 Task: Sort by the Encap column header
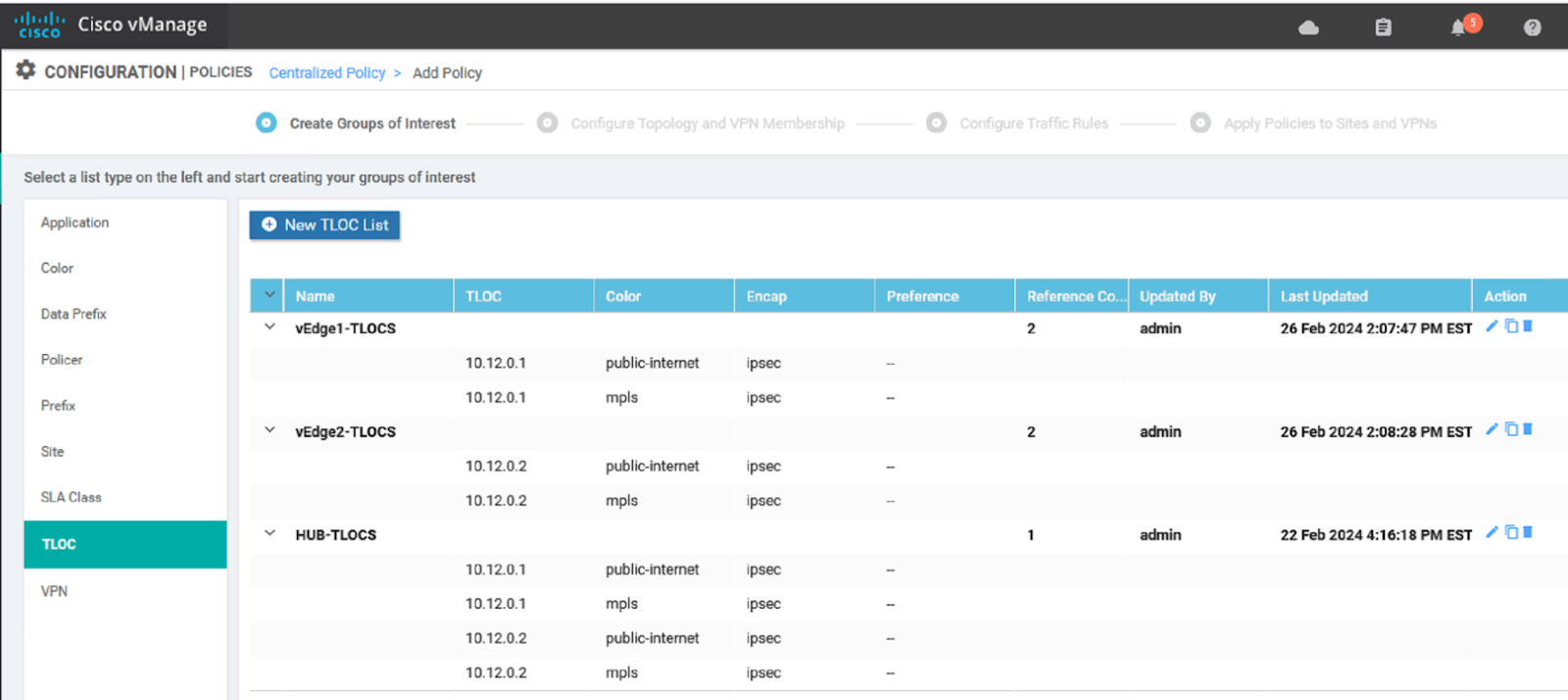805,296
